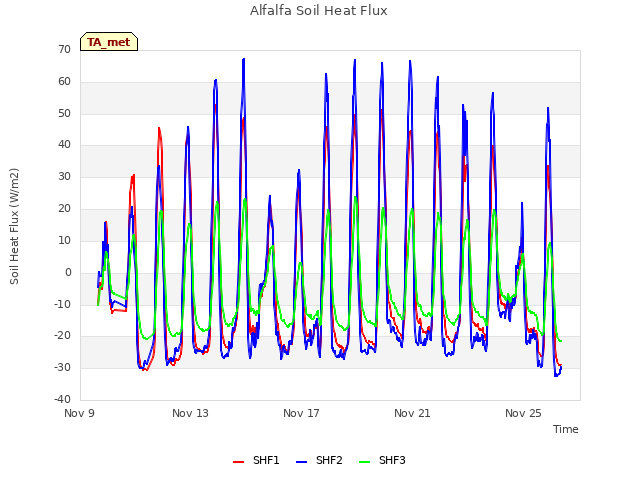This screenshot has width=640, height=480.
Task: Click the 20 y-axis tick label
Action: pos(64,209)
